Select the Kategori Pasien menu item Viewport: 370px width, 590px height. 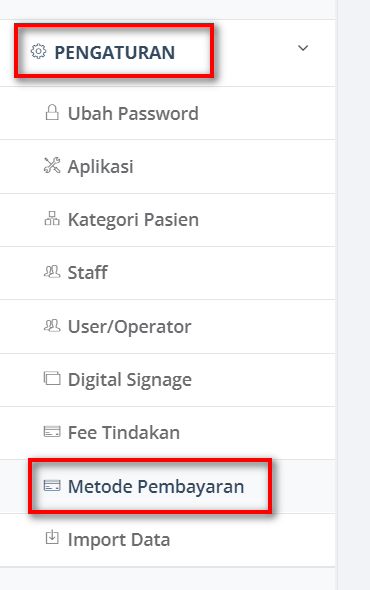(x=167, y=220)
